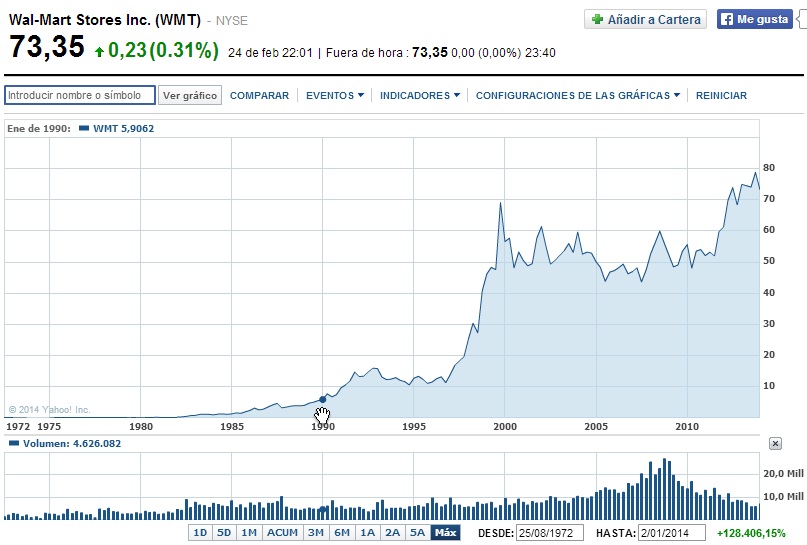This screenshot has width=807, height=545.
Task: Click the WMT 5,9062 legend label
Action: [123, 129]
